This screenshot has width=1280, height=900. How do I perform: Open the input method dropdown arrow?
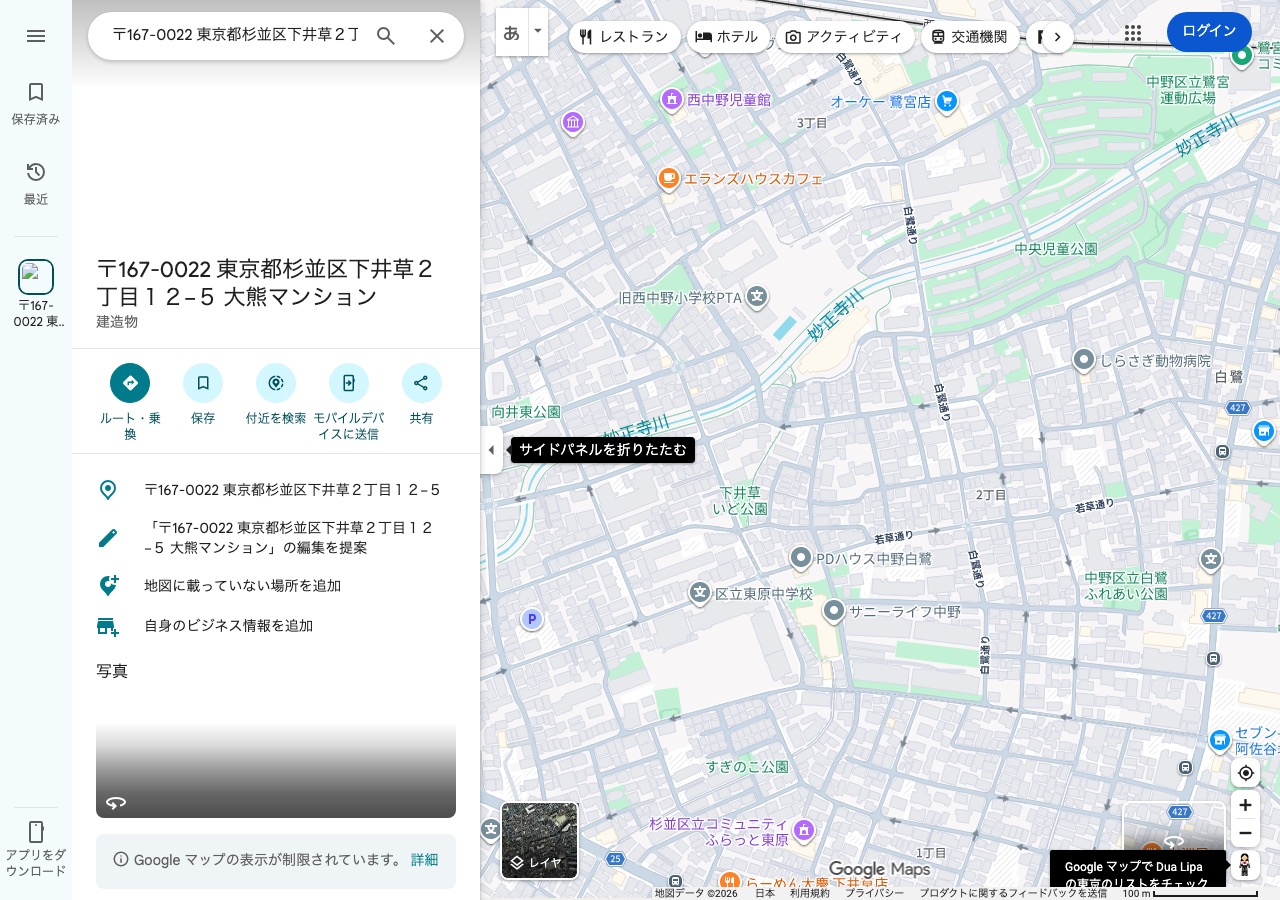click(538, 32)
